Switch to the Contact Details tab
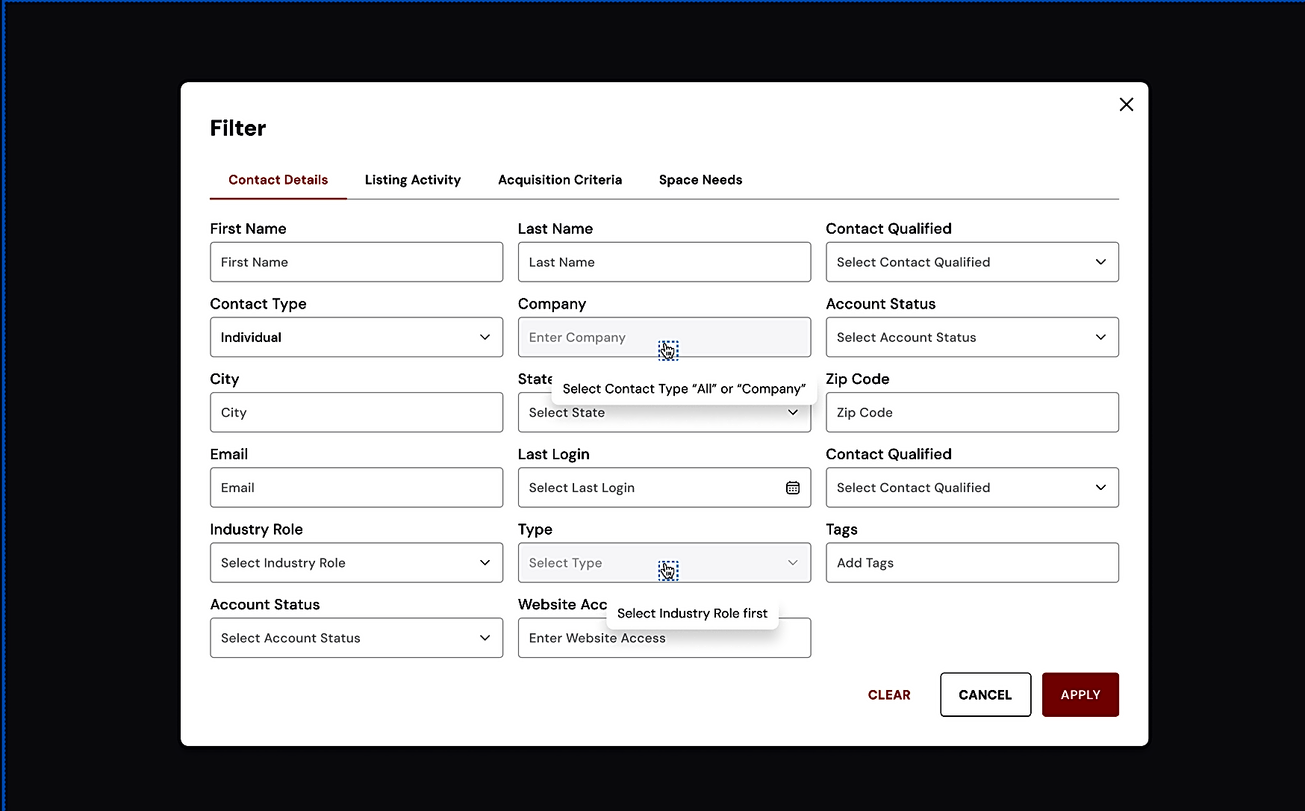 click(x=278, y=180)
